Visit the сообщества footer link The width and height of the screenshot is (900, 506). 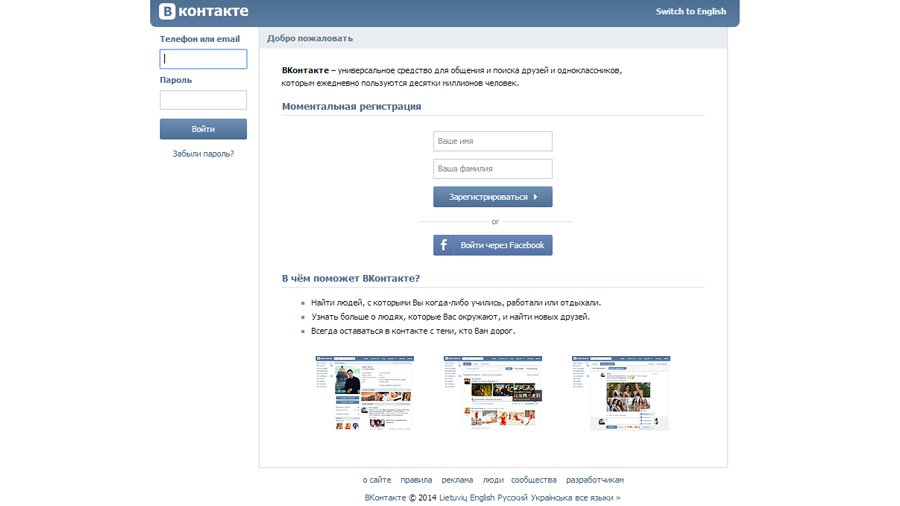click(x=534, y=480)
